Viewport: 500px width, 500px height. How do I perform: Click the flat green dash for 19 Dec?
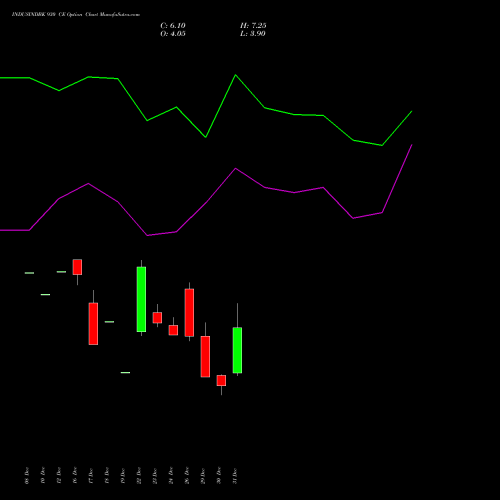coord(125,372)
